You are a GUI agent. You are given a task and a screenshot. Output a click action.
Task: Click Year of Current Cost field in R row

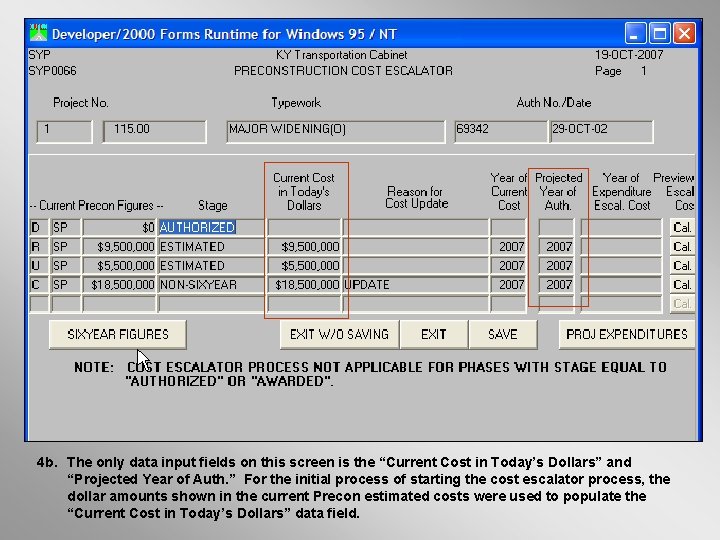pyautogui.click(x=508, y=247)
